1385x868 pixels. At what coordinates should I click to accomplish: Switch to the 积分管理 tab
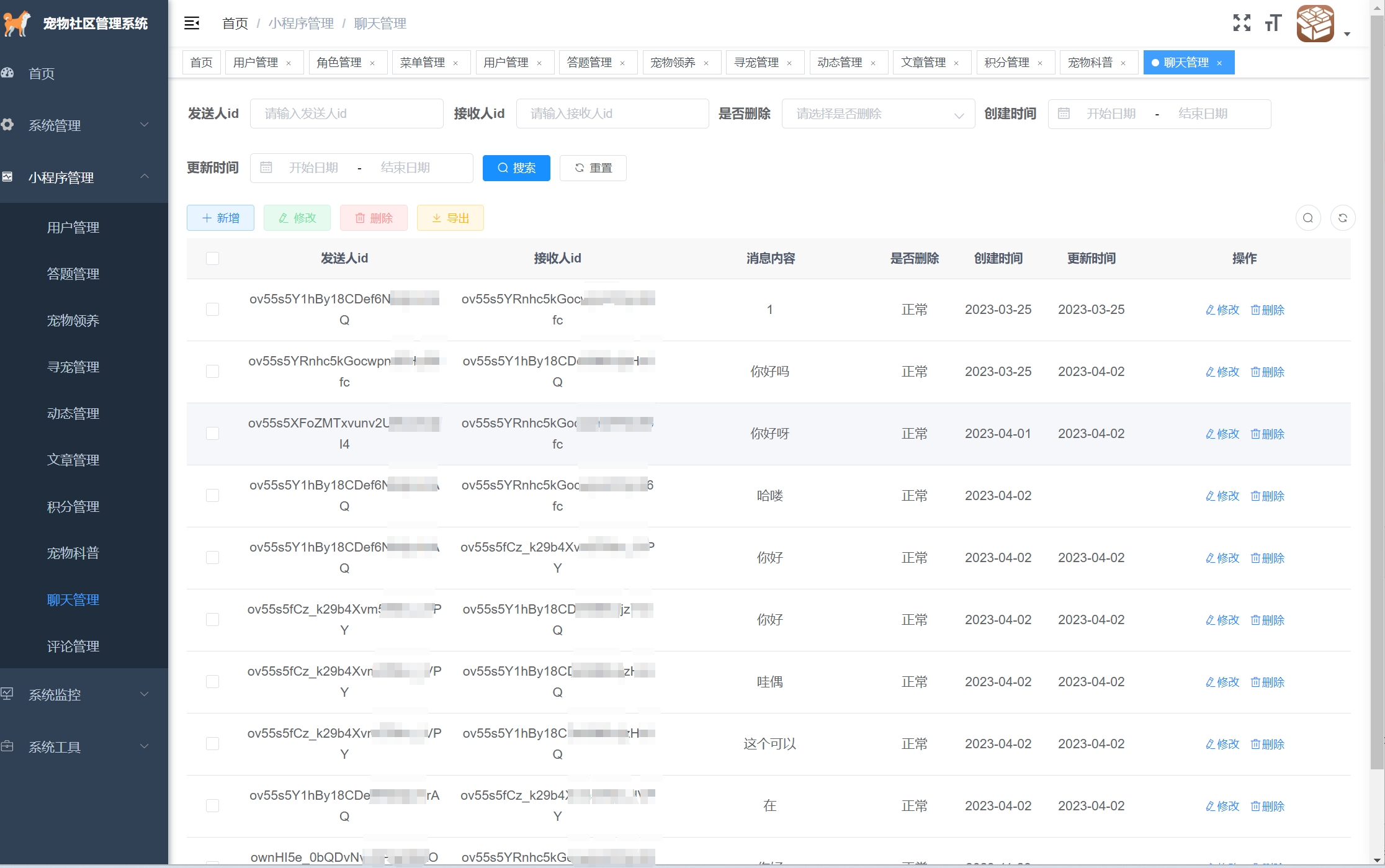click(x=1006, y=63)
